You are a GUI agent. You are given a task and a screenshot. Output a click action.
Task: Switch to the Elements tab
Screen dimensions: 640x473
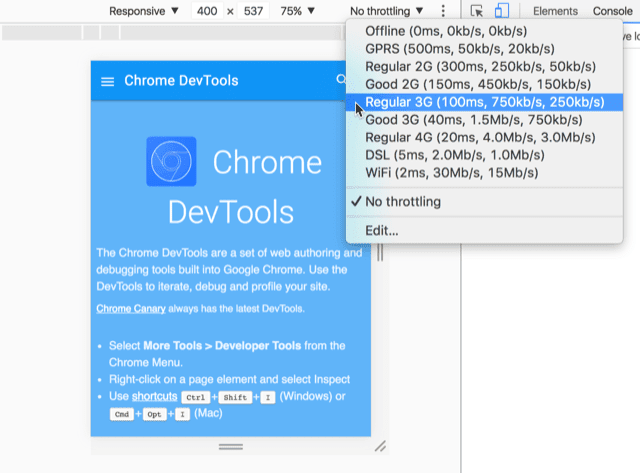point(555,11)
